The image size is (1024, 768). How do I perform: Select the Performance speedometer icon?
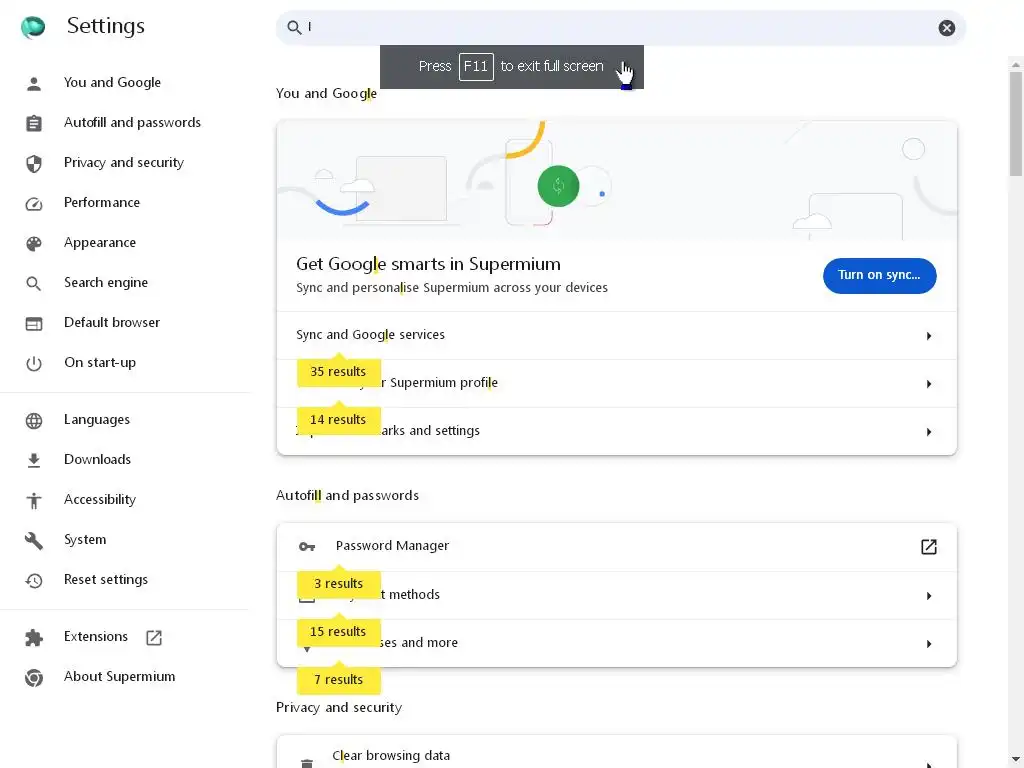[x=34, y=203]
